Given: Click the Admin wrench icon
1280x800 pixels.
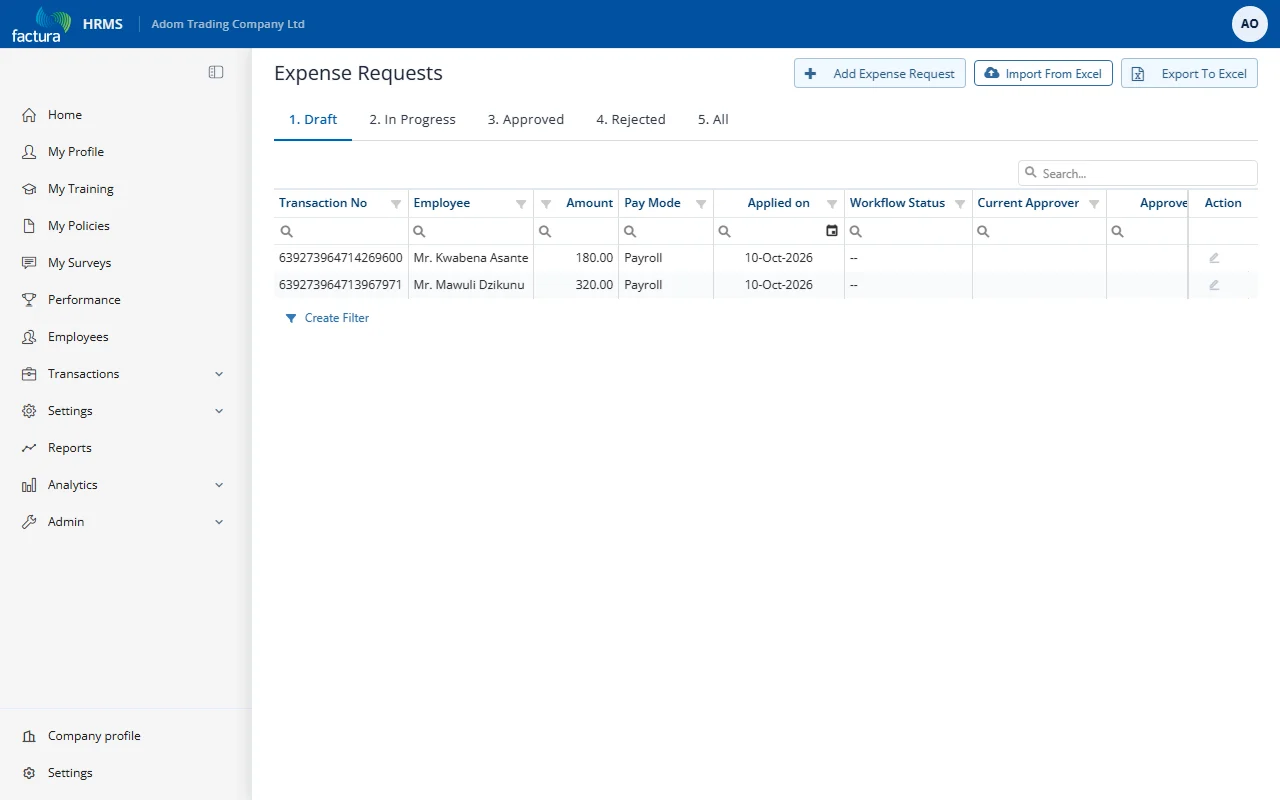Looking at the screenshot, I should (29, 522).
